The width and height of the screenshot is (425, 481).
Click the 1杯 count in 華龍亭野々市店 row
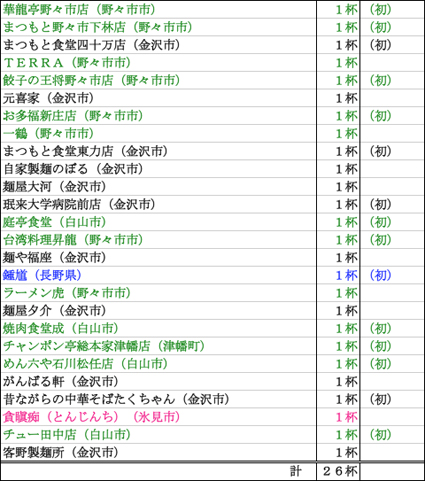point(346,10)
